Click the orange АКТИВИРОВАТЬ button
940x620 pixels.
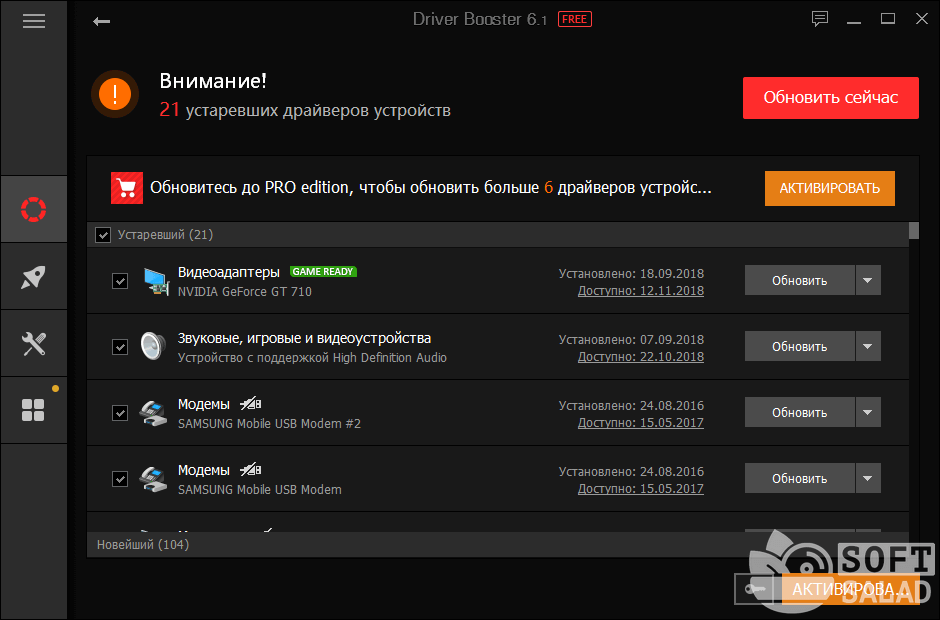click(830, 188)
